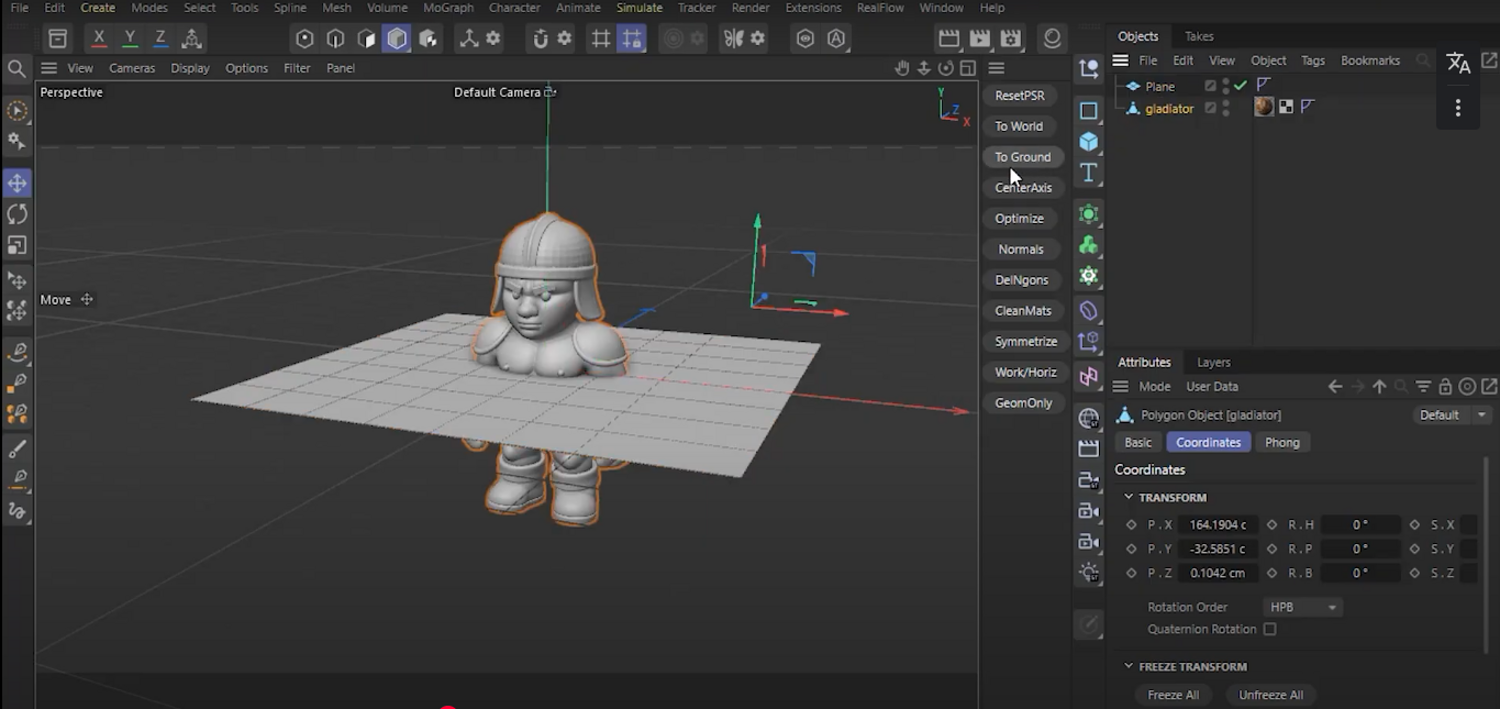1500x709 pixels.
Task: Click the Cube primitive icon
Action: tap(1089, 142)
